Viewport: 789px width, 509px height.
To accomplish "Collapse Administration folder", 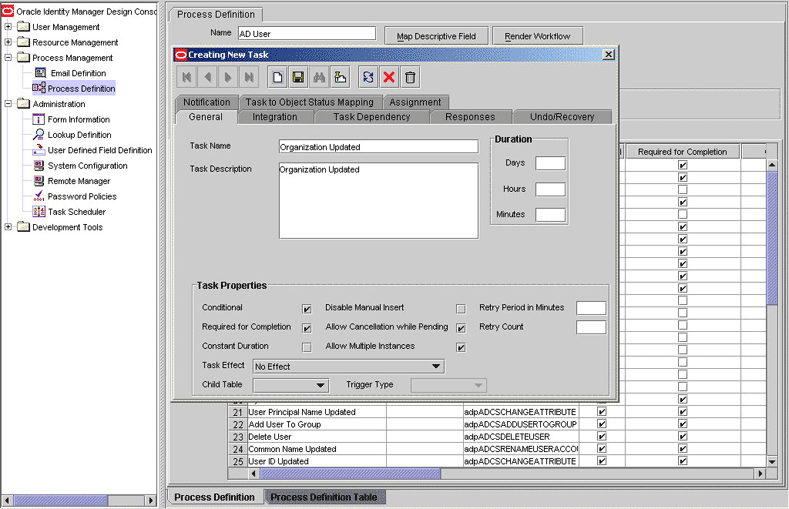I will tap(8, 104).
